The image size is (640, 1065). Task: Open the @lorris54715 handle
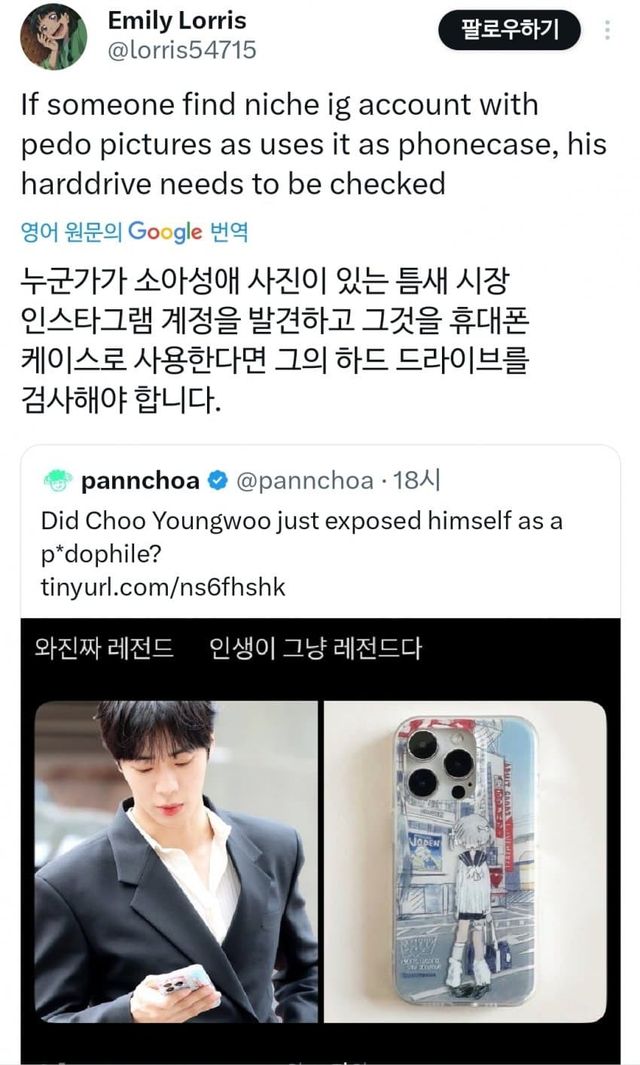[x=182, y=50]
